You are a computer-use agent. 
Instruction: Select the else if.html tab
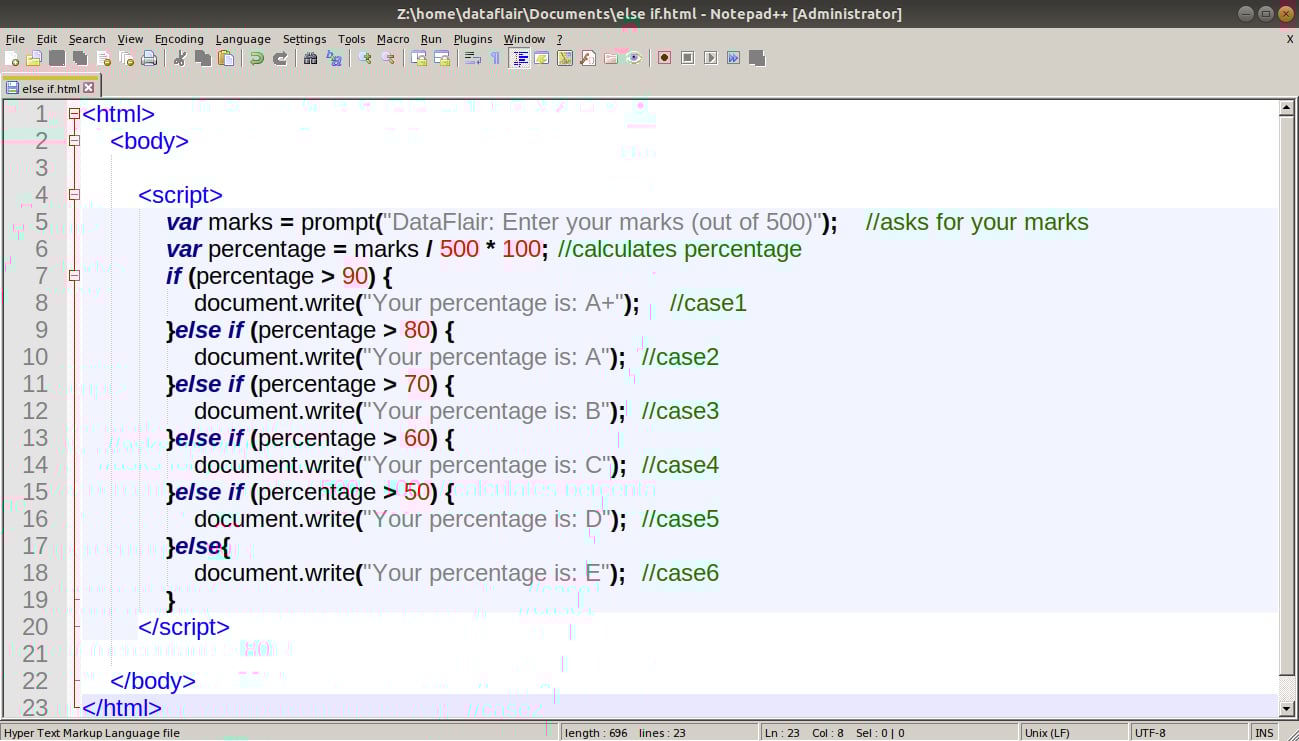(50, 88)
